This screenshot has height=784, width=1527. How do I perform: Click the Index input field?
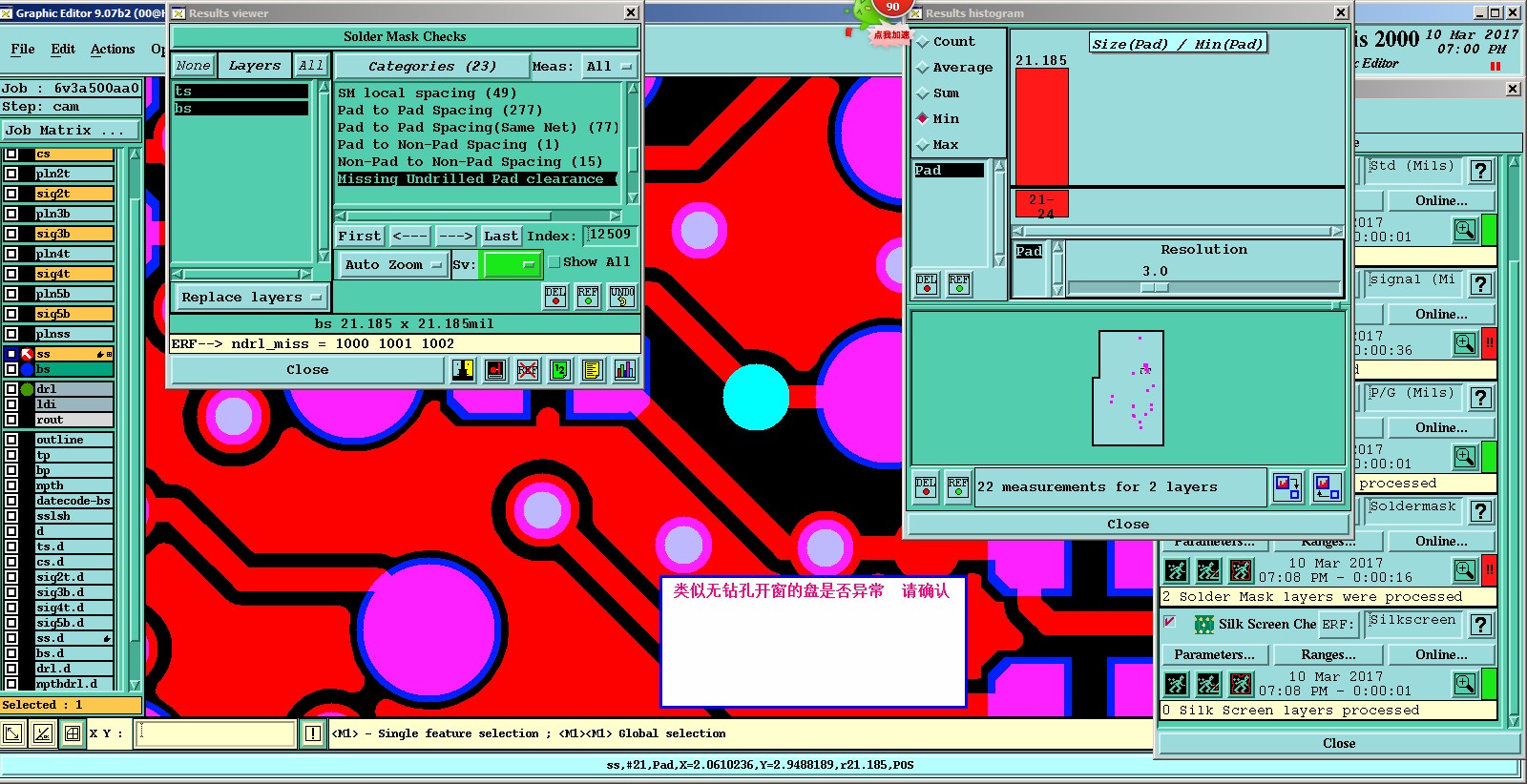[610, 235]
